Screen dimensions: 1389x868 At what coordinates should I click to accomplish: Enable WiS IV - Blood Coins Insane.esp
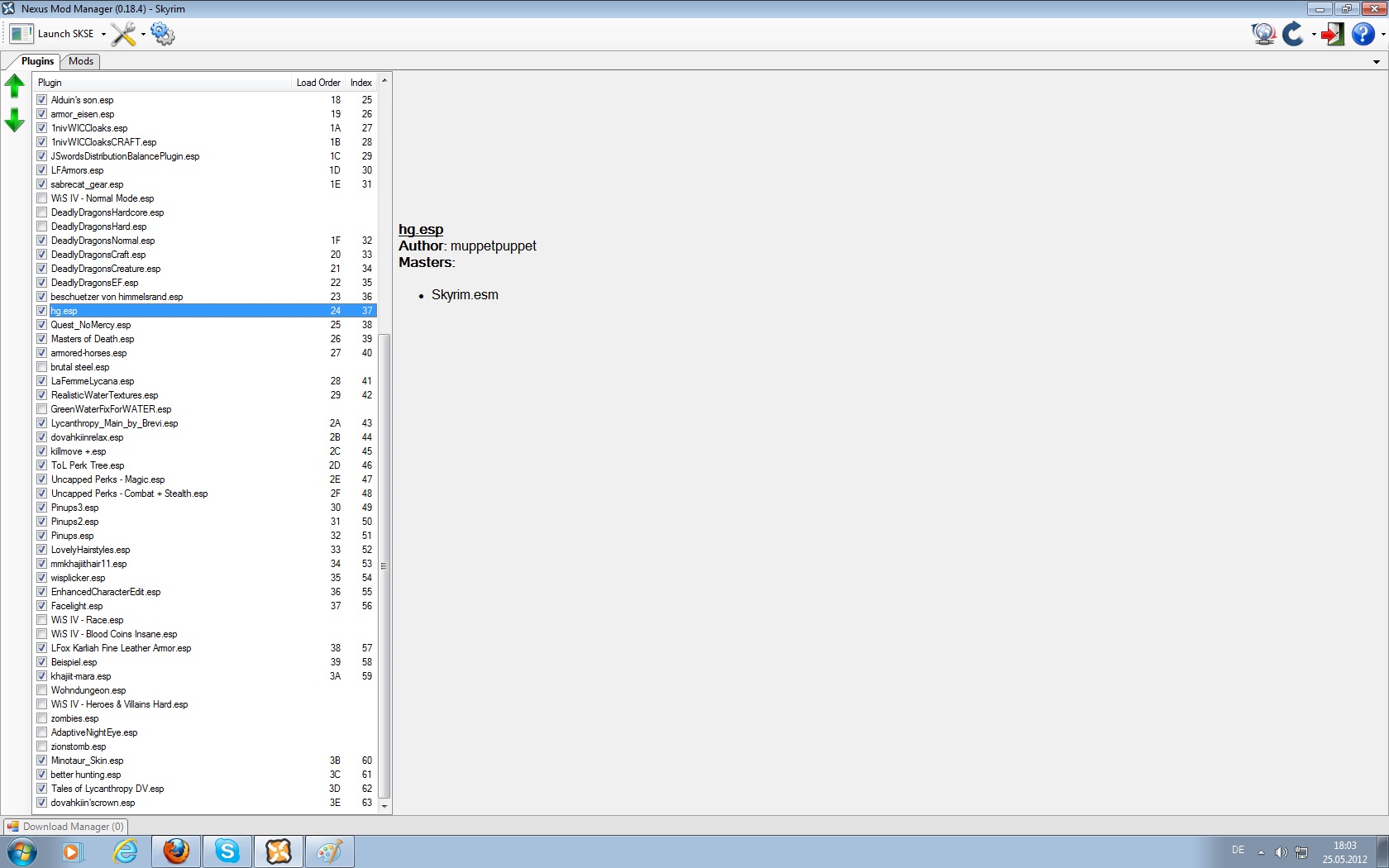pyautogui.click(x=42, y=634)
